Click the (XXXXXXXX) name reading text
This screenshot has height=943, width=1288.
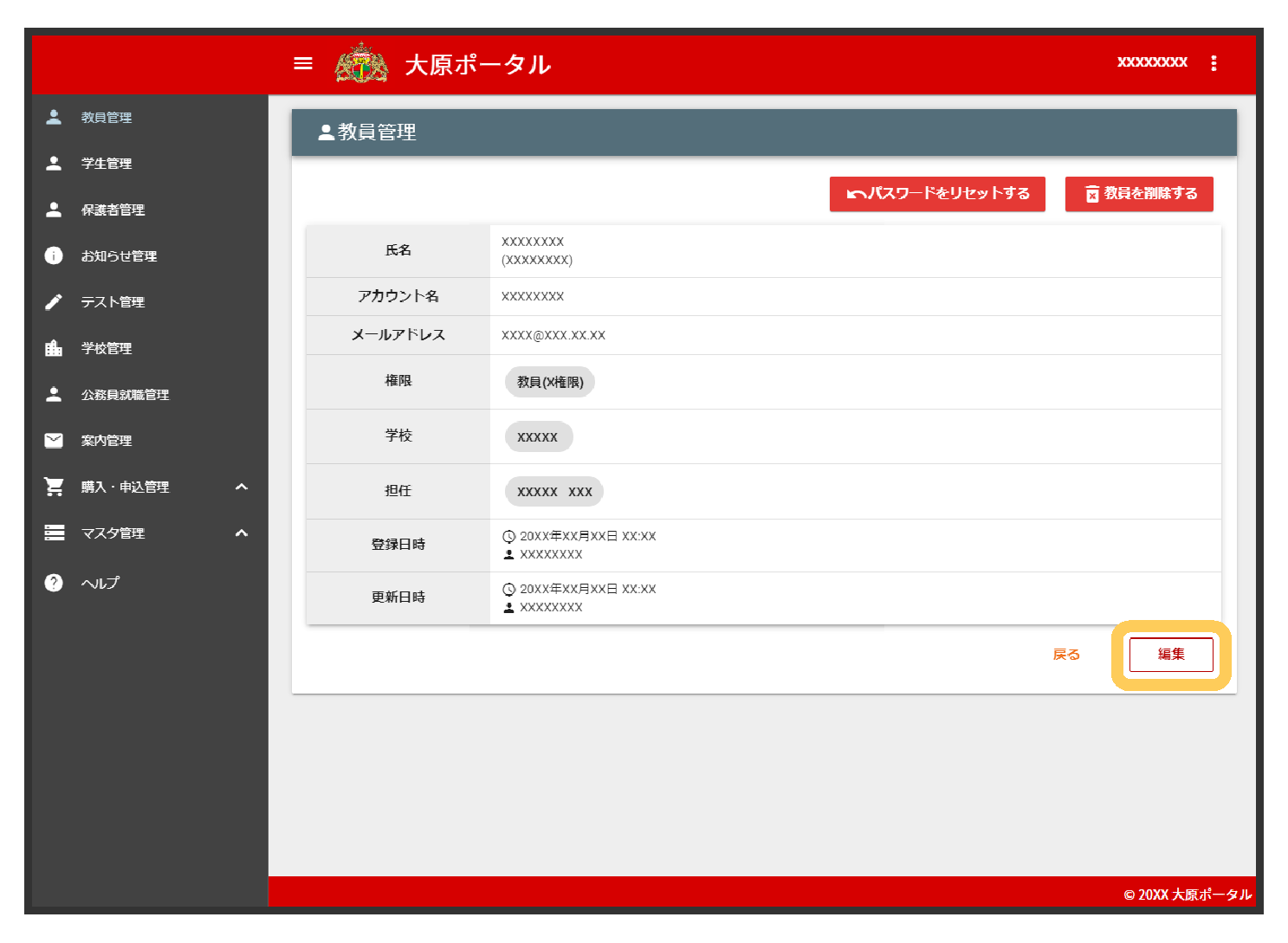(537, 260)
